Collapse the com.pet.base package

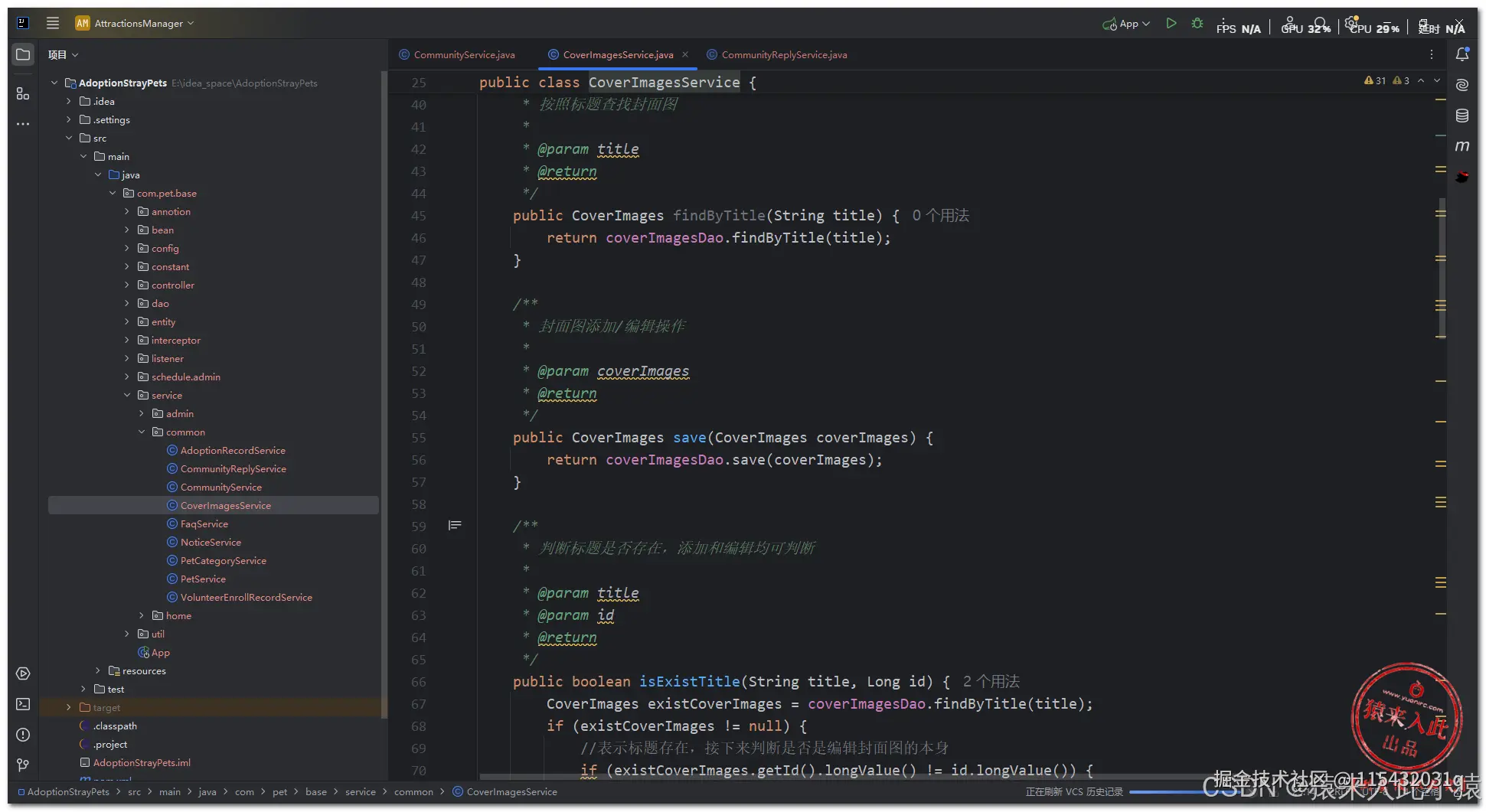[x=113, y=193]
